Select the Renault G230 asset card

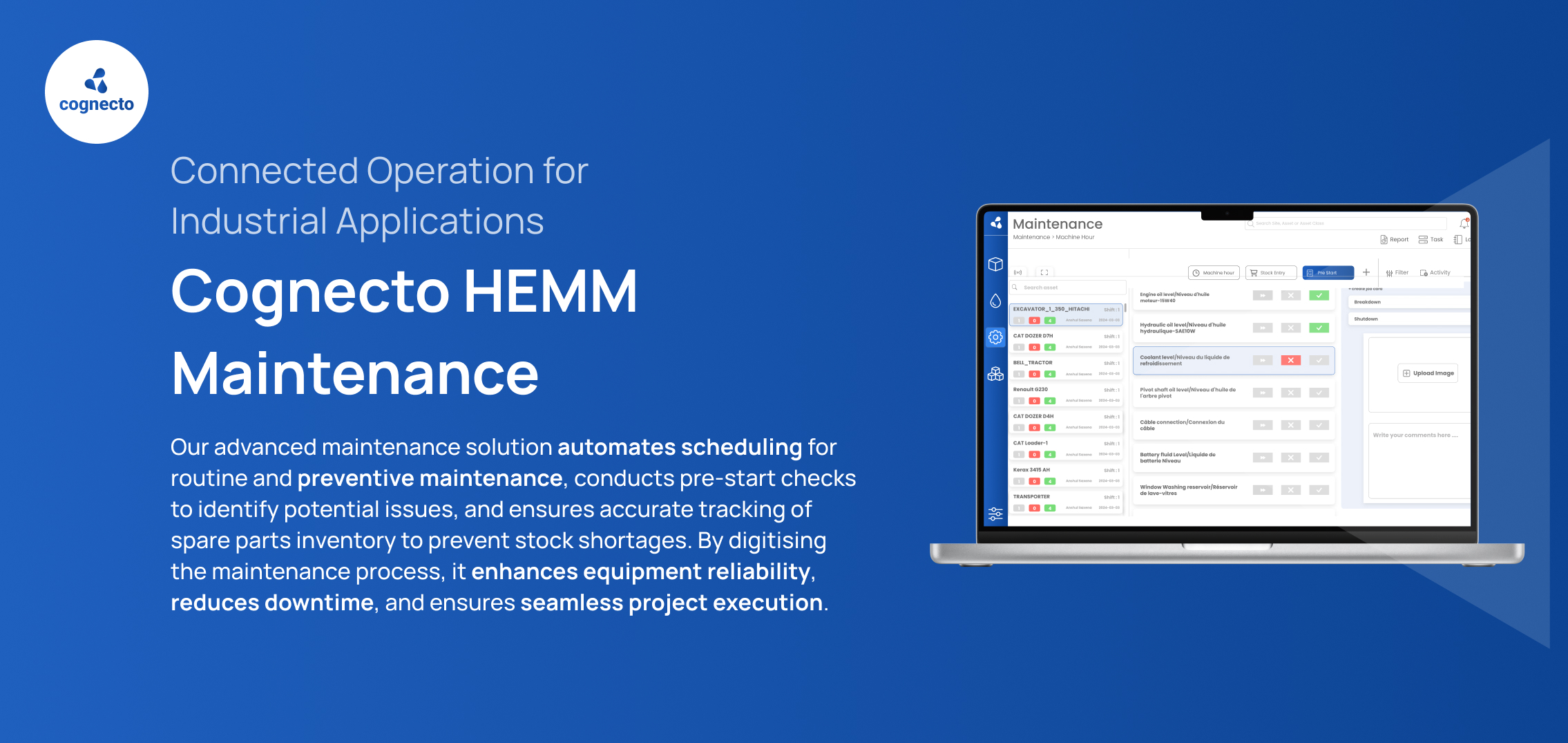[x=1066, y=395]
